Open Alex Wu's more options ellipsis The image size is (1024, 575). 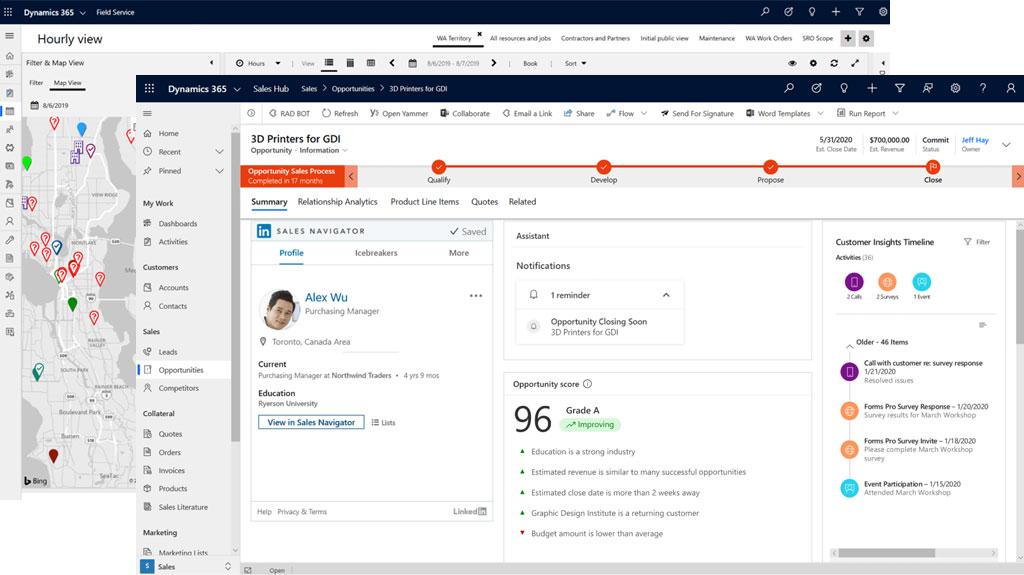476,296
